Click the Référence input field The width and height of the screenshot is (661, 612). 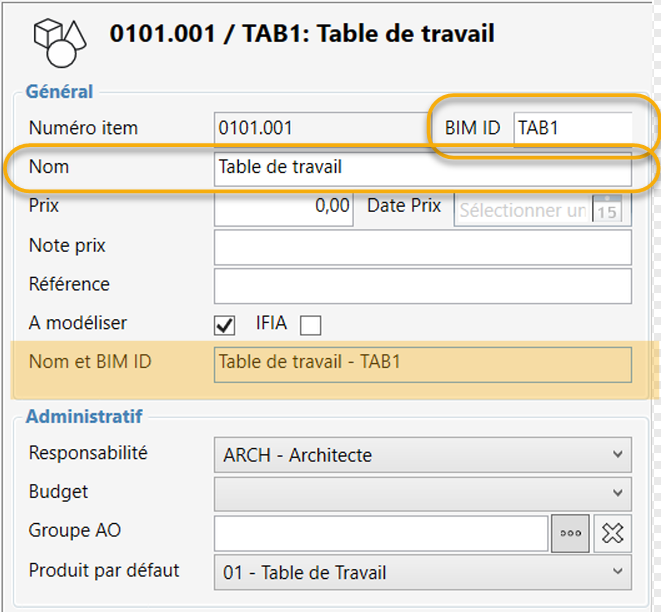tap(422, 285)
